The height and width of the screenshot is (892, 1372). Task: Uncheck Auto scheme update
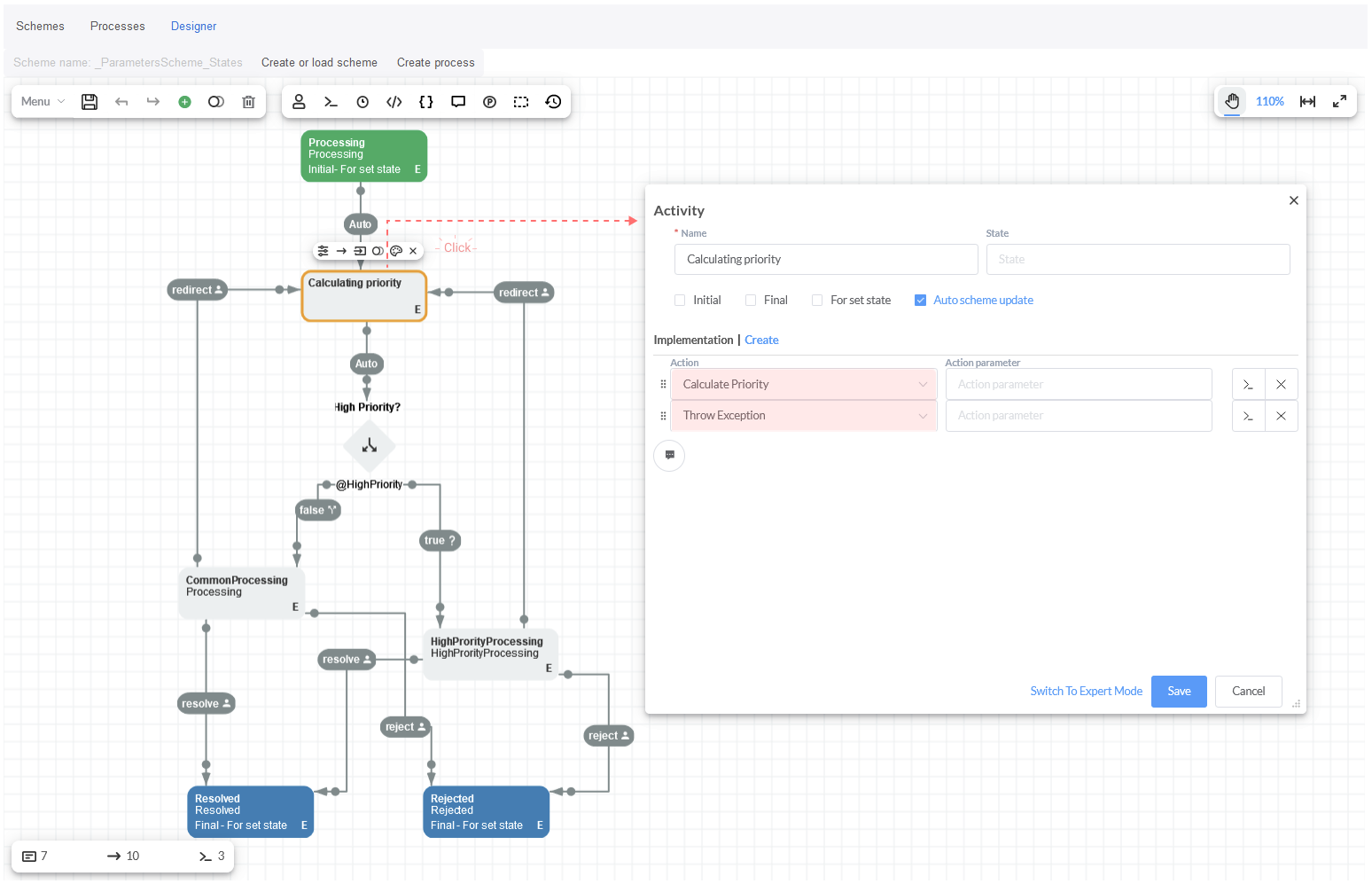point(920,301)
